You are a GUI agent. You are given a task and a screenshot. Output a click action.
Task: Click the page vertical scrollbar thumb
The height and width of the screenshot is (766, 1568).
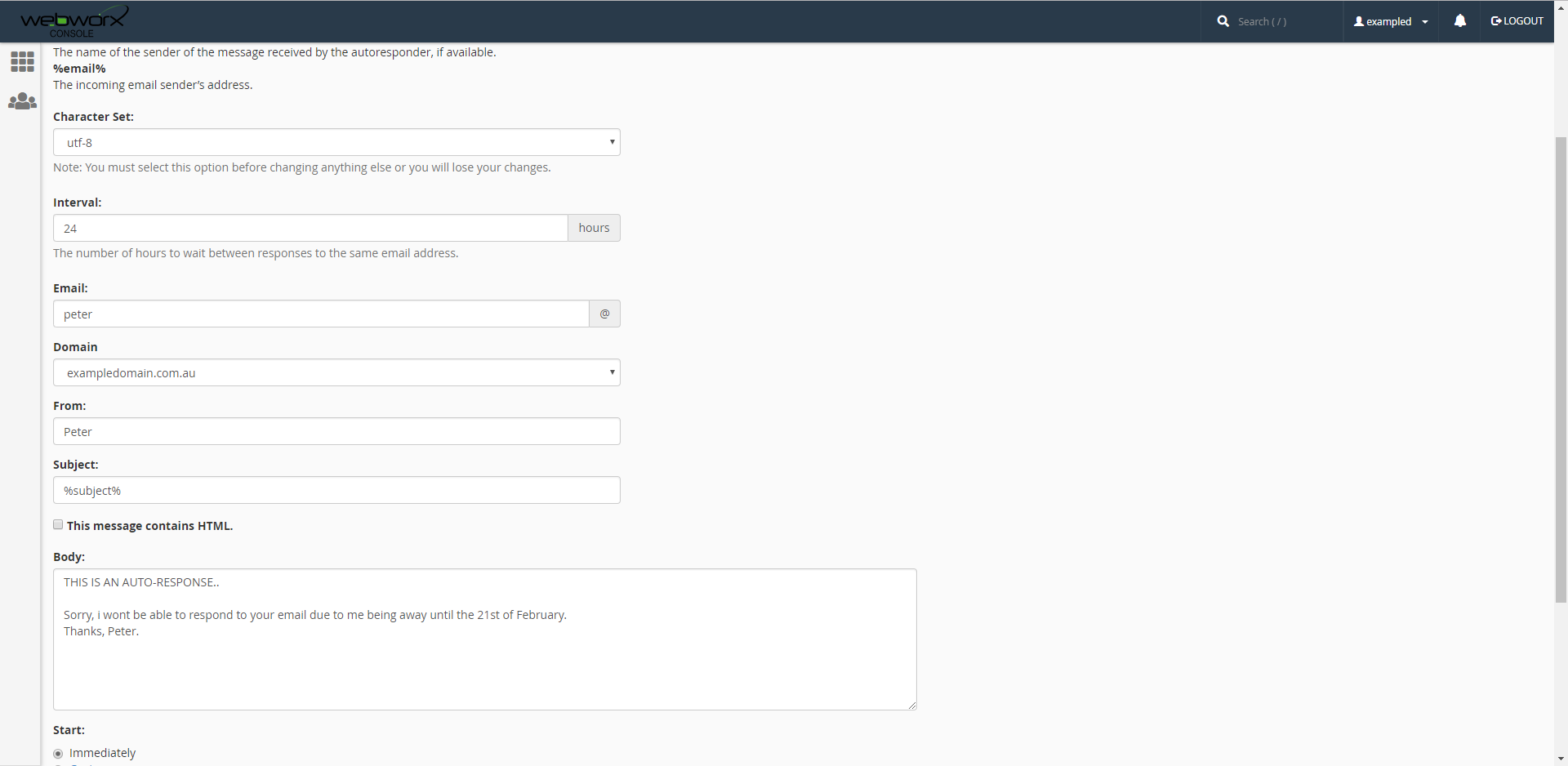pyautogui.click(x=1561, y=367)
